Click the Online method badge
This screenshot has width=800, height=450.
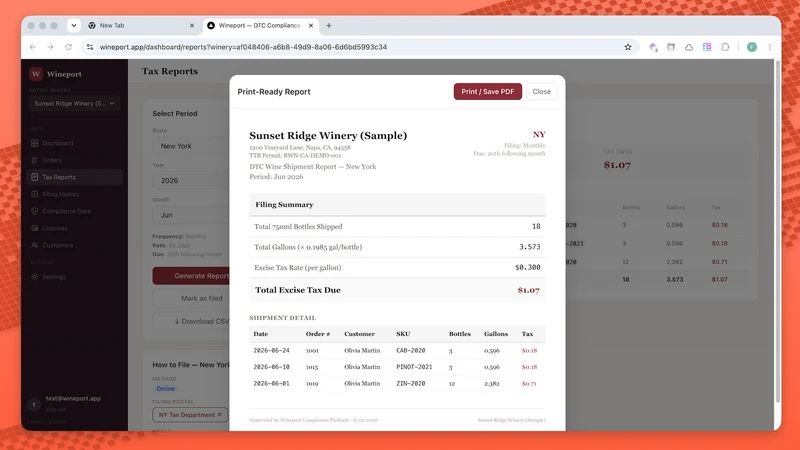click(165, 389)
